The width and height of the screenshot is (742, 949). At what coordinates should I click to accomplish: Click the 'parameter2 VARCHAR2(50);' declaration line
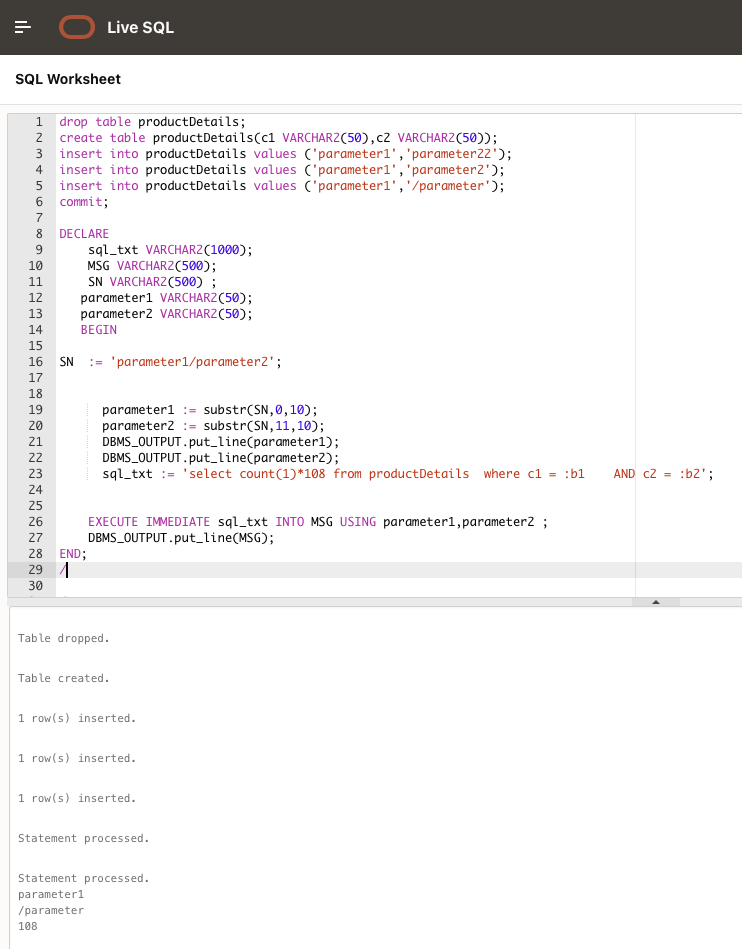click(x=166, y=314)
